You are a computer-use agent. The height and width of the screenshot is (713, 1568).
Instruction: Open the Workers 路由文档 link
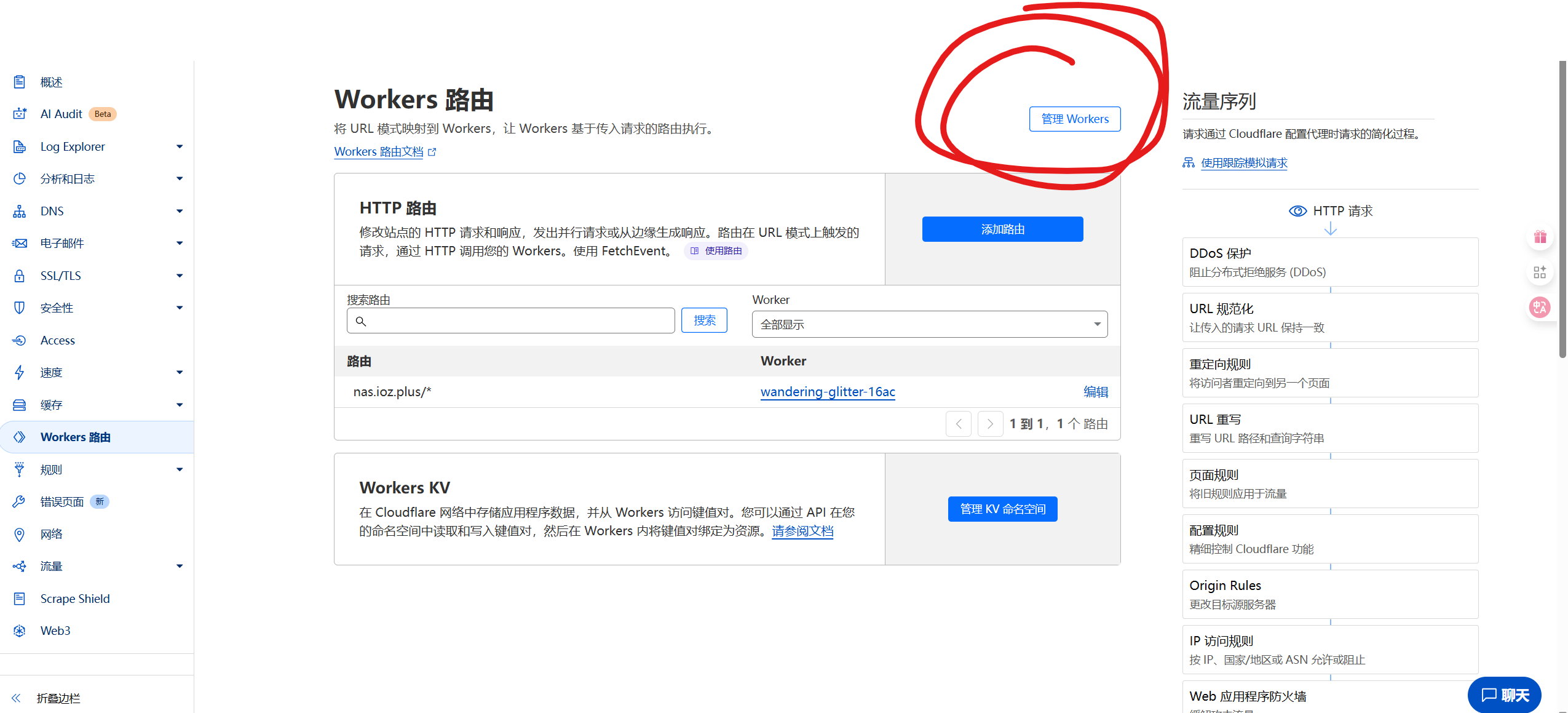point(385,151)
